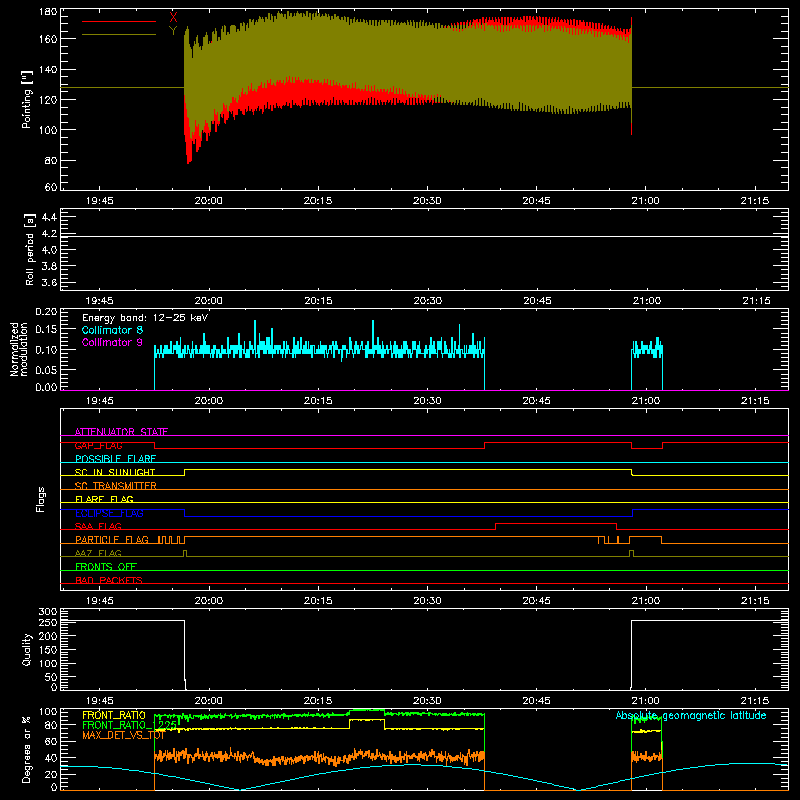
Task: Click the FRONTS_OFF label
Action: (106, 566)
